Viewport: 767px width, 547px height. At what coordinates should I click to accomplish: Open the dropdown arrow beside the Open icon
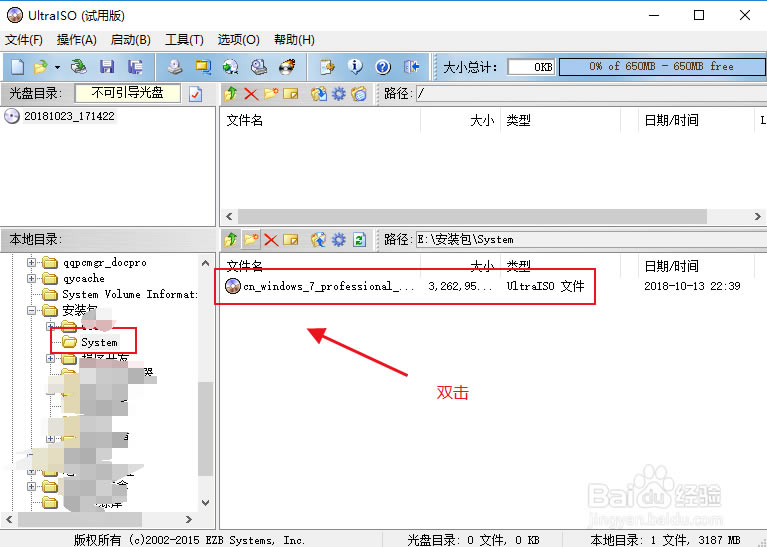click(58, 67)
